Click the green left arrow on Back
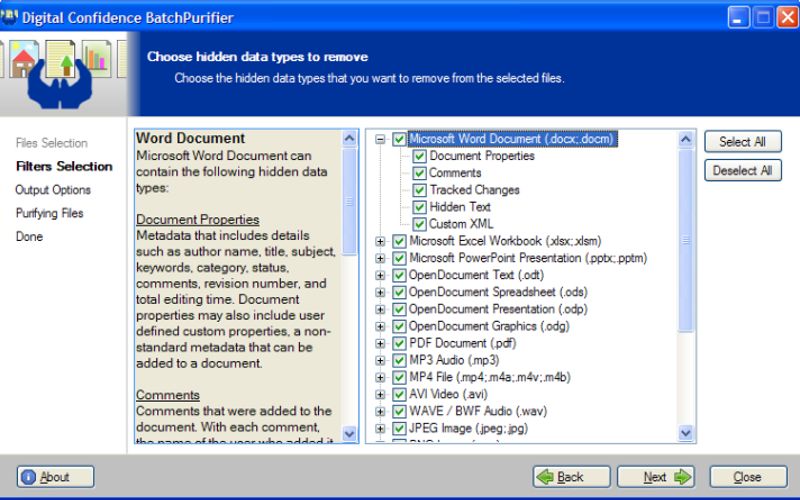This screenshot has height=500, width=800. [x=545, y=477]
